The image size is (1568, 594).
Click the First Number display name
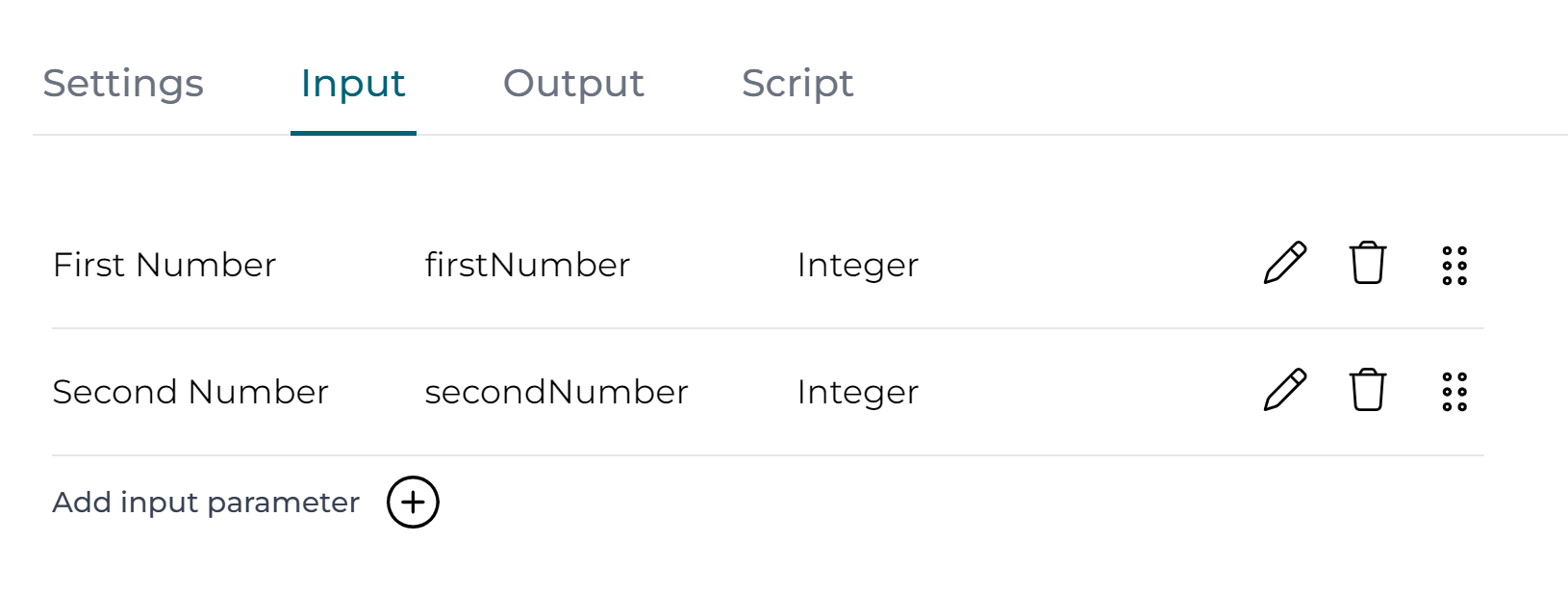click(164, 264)
